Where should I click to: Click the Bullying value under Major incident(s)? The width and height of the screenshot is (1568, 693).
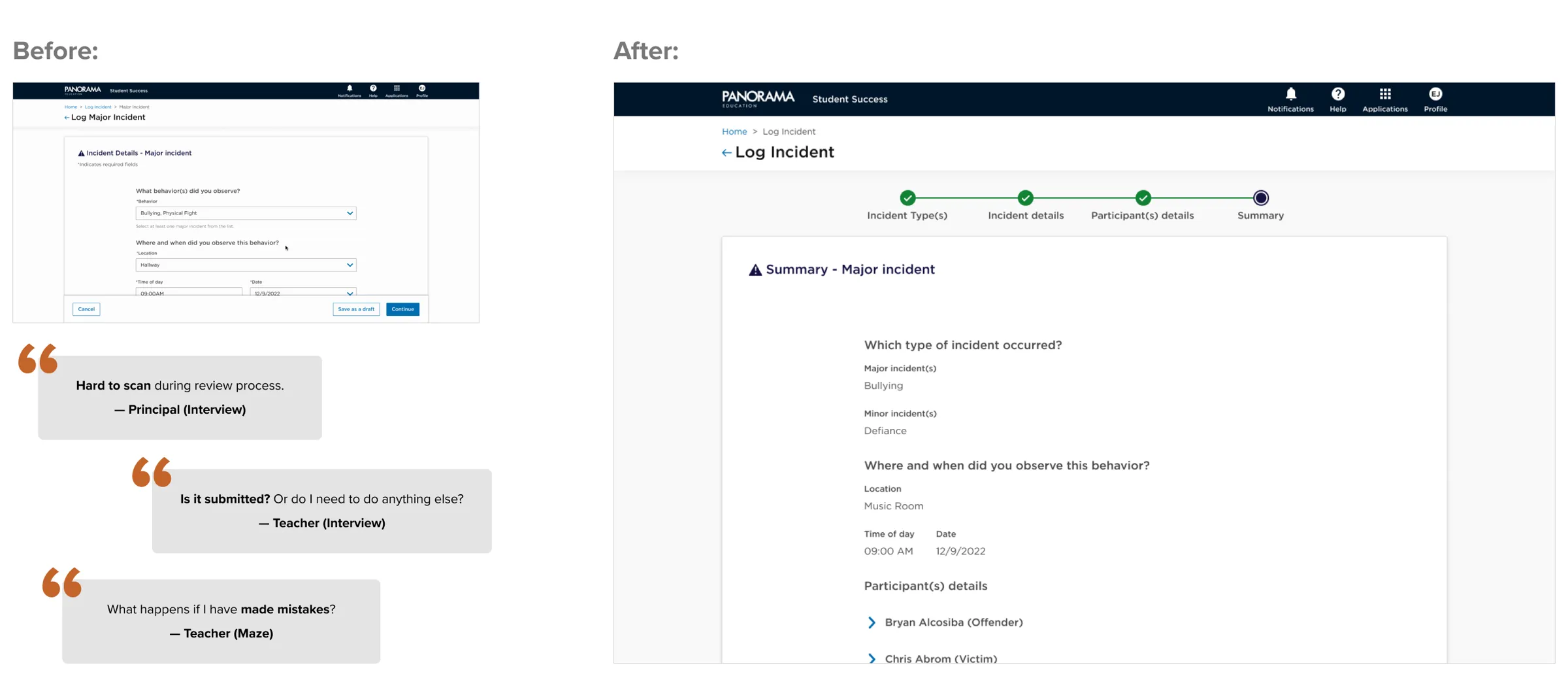(x=883, y=386)
